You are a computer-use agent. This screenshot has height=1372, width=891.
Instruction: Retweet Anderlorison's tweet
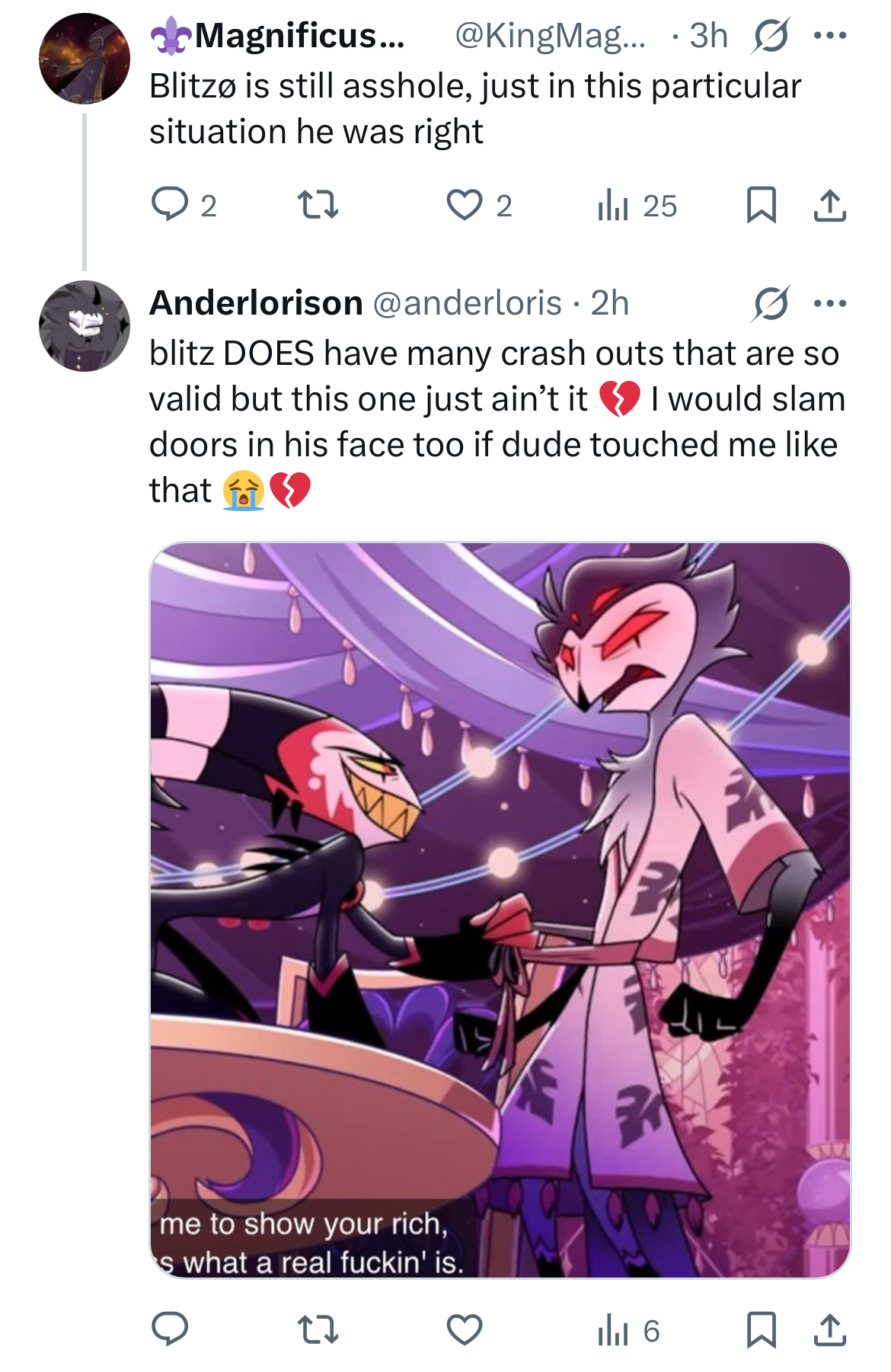pos(317,1330)
